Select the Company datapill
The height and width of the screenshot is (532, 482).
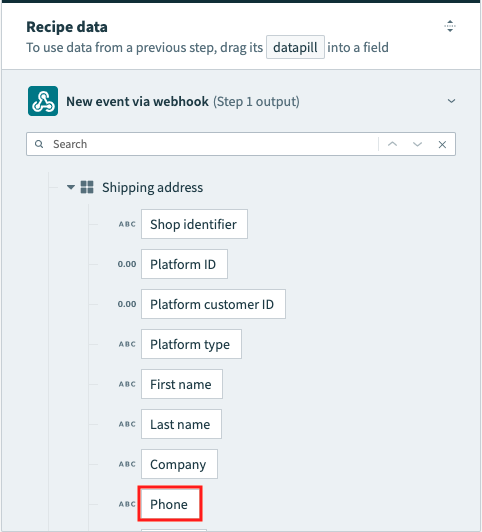tap(179, 464)
